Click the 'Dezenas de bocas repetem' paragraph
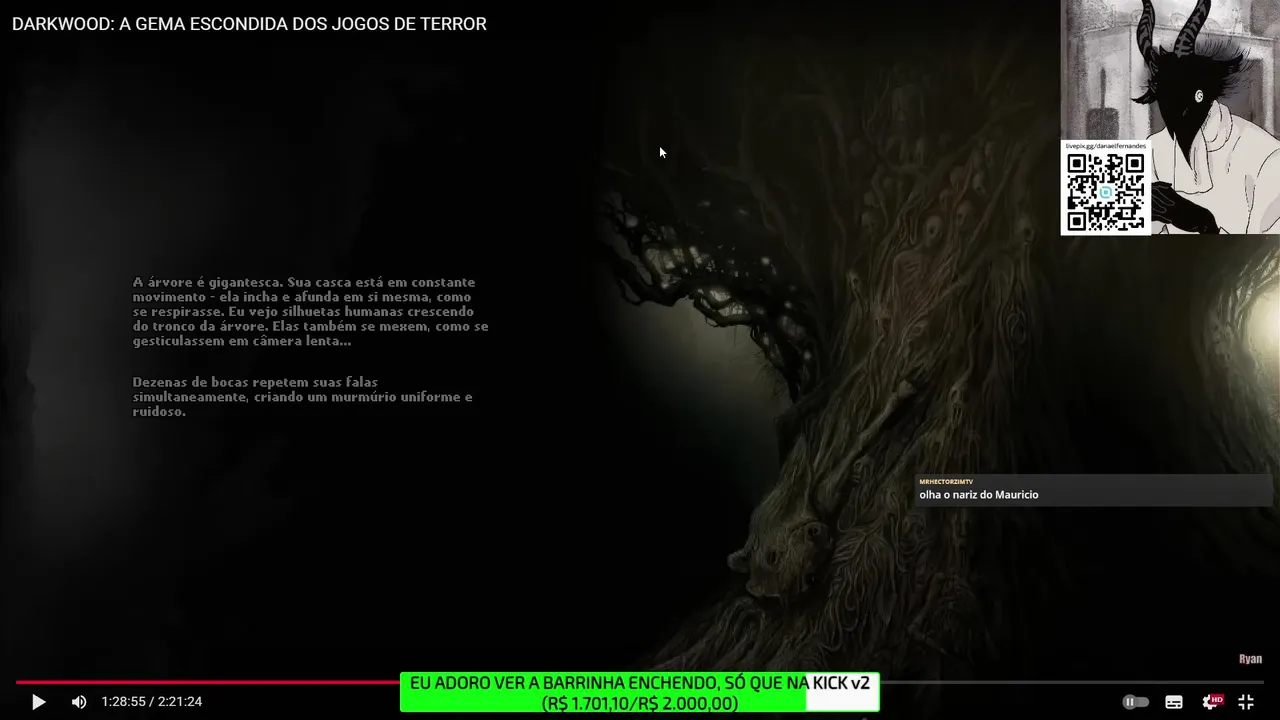The image size is (1280, 720). [303, 396]
